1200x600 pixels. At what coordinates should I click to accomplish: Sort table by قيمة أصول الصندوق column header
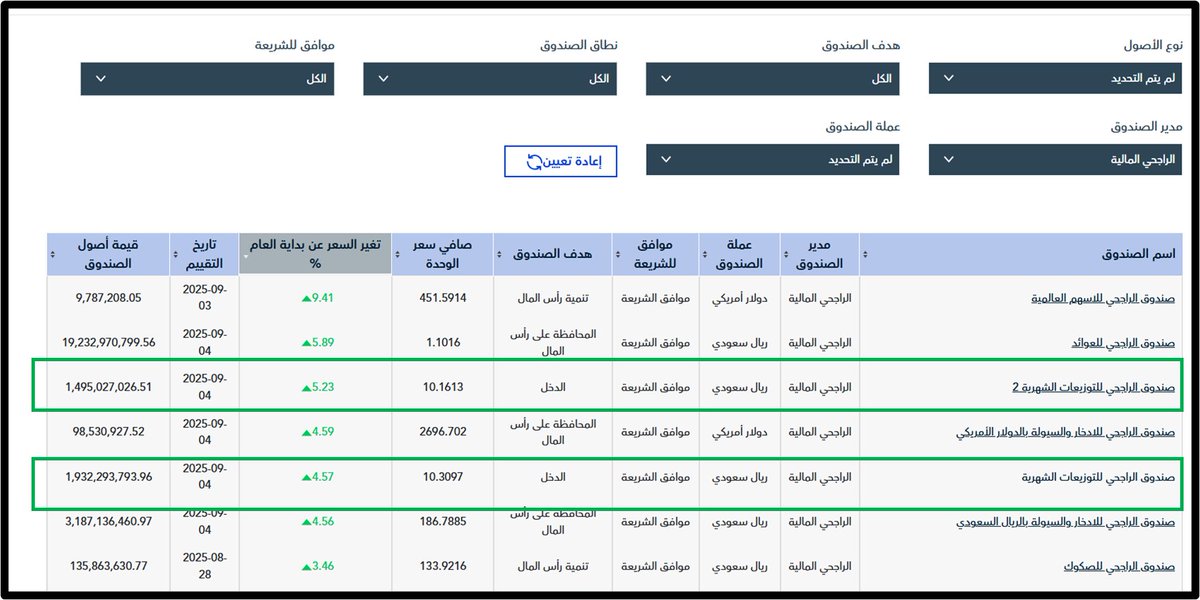pos(108,254)
